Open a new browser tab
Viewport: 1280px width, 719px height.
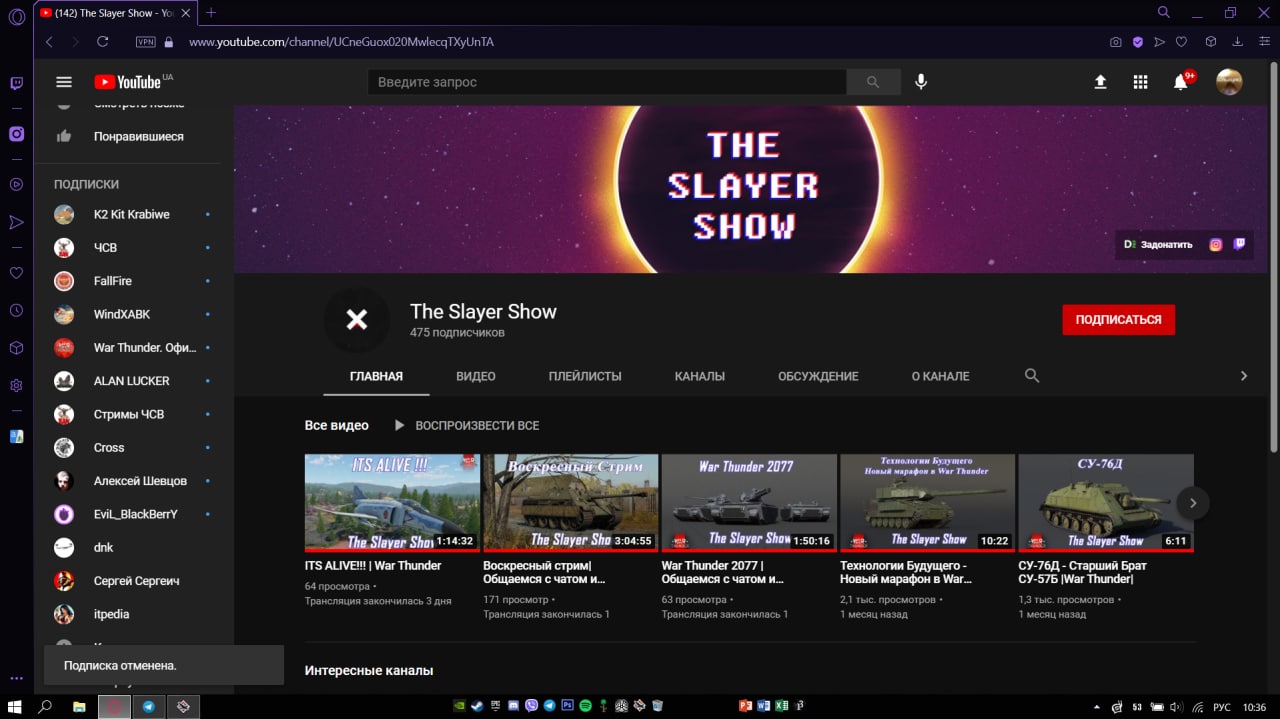[x=211, y=13]
